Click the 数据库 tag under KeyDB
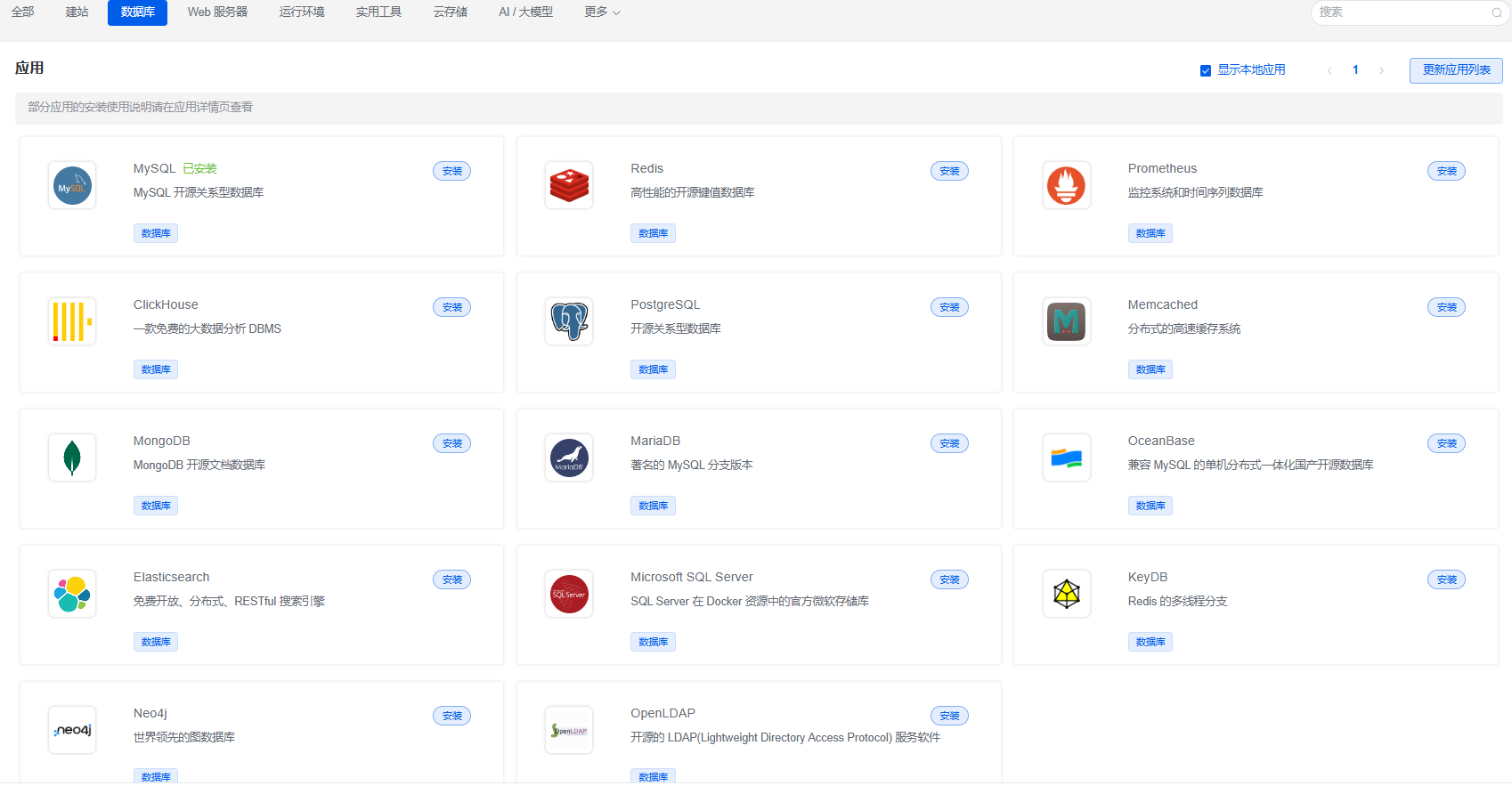 pyautogui.click(x=1150, y=642)
